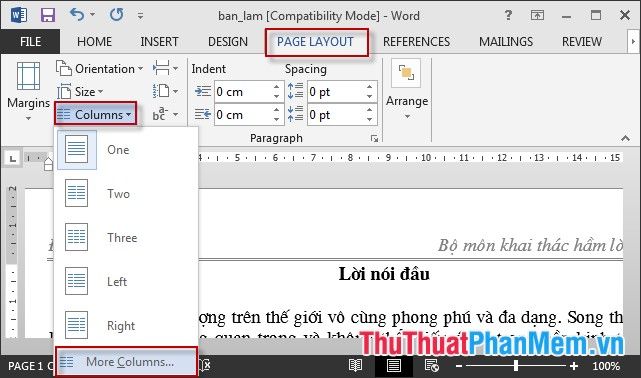Screen dimensions: 641x378
Task: Open Ribbon Display Options
Action: click(537, 16)
